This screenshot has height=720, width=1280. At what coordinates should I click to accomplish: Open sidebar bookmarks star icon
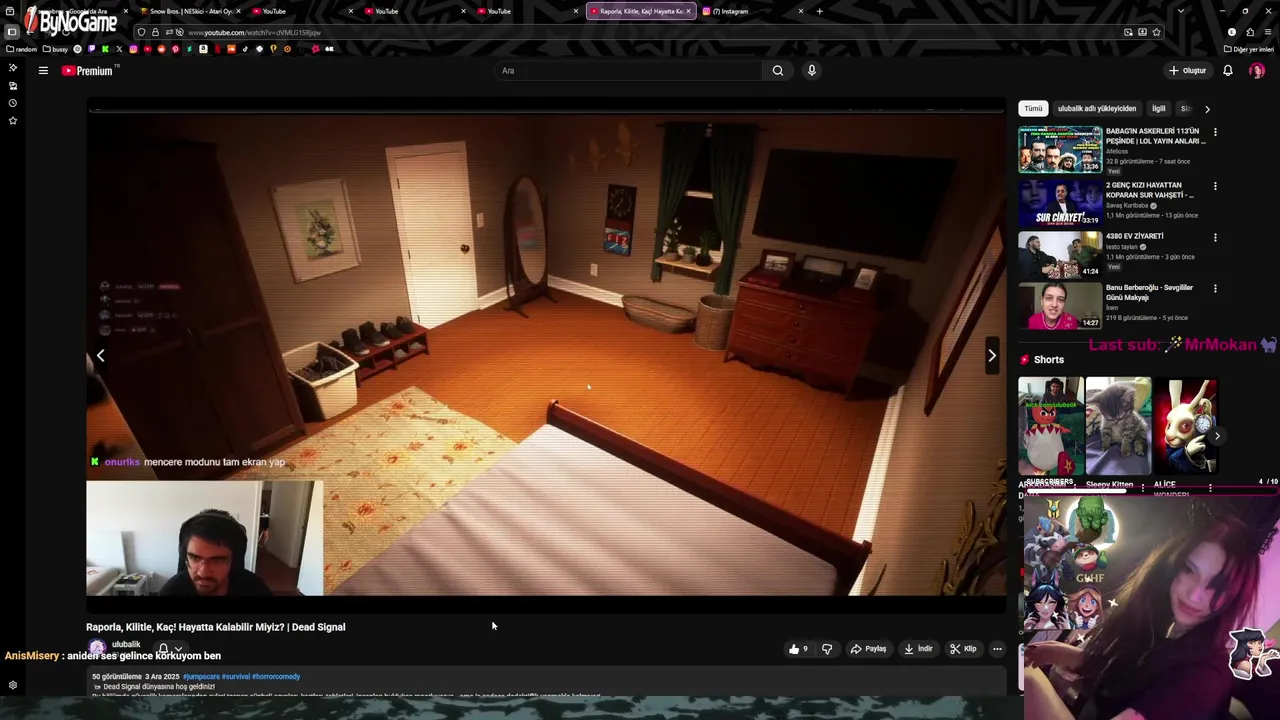point(13,121)
